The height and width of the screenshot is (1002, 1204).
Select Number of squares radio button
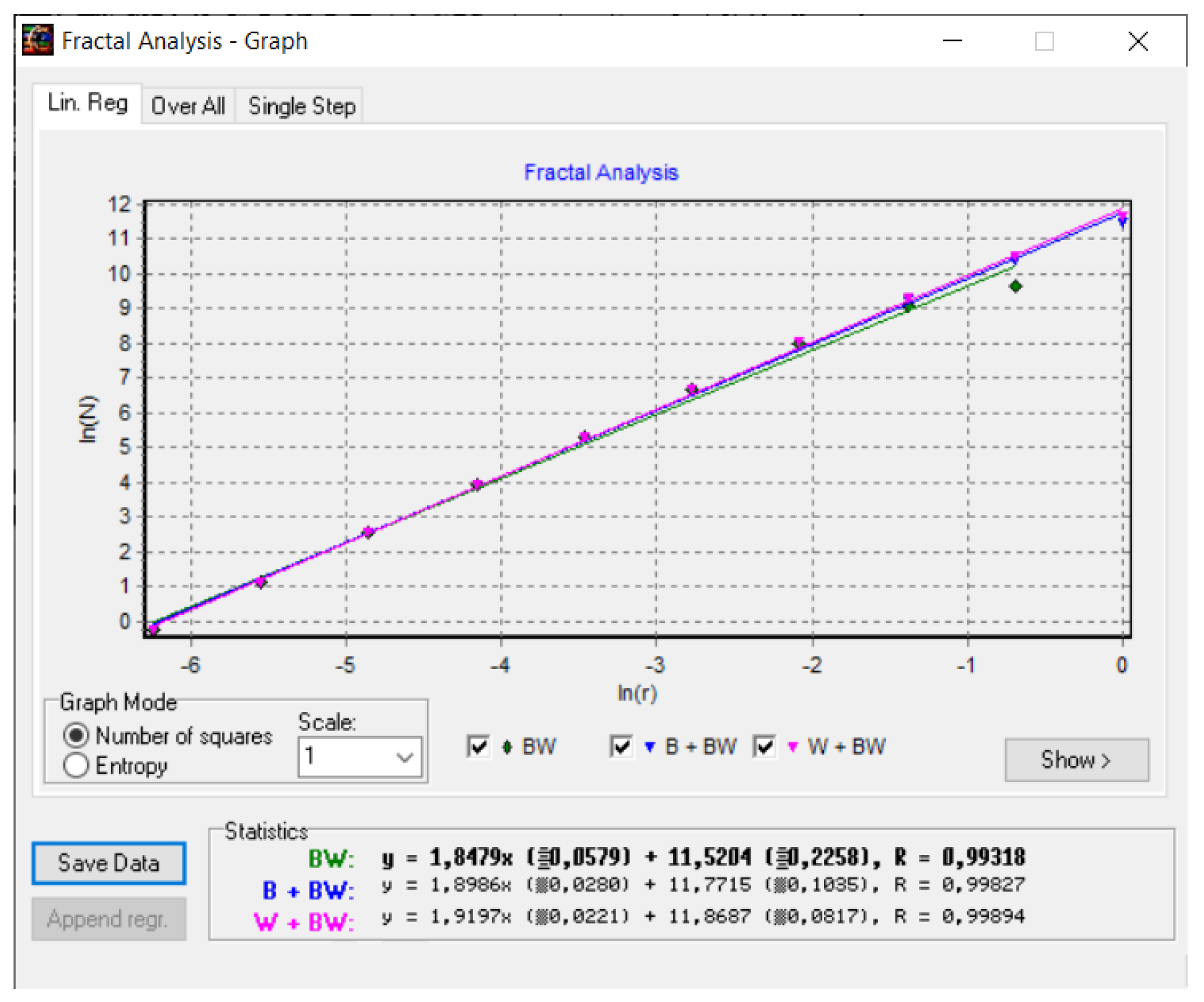coord(76,735)
